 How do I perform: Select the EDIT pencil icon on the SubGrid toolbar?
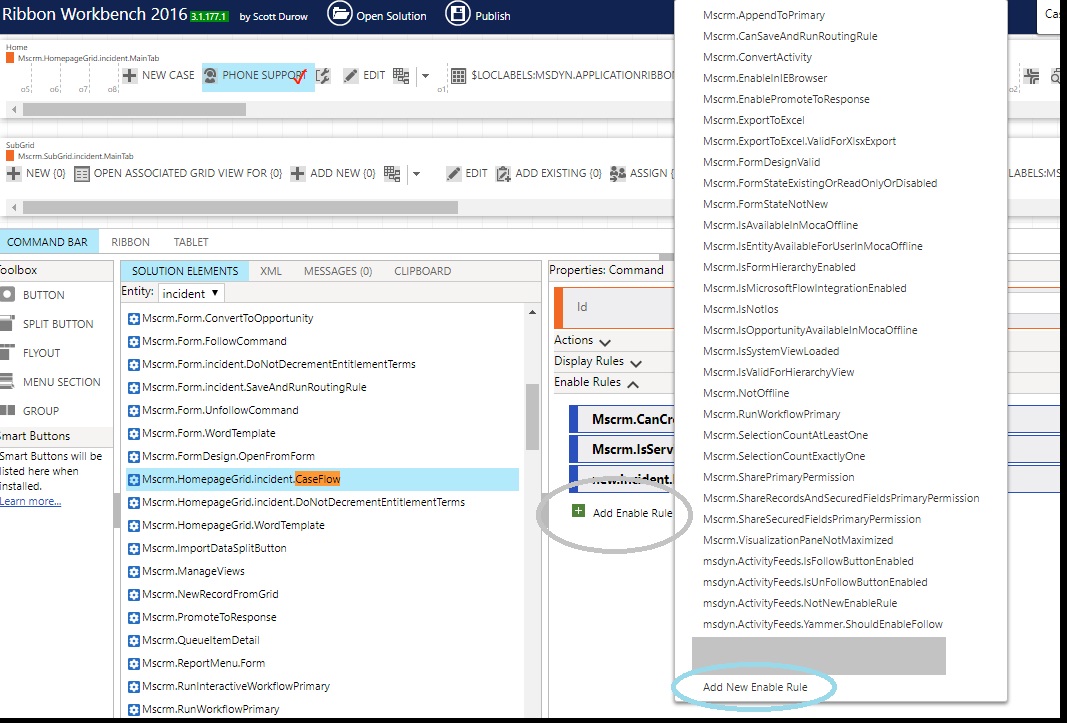point(453,172)
